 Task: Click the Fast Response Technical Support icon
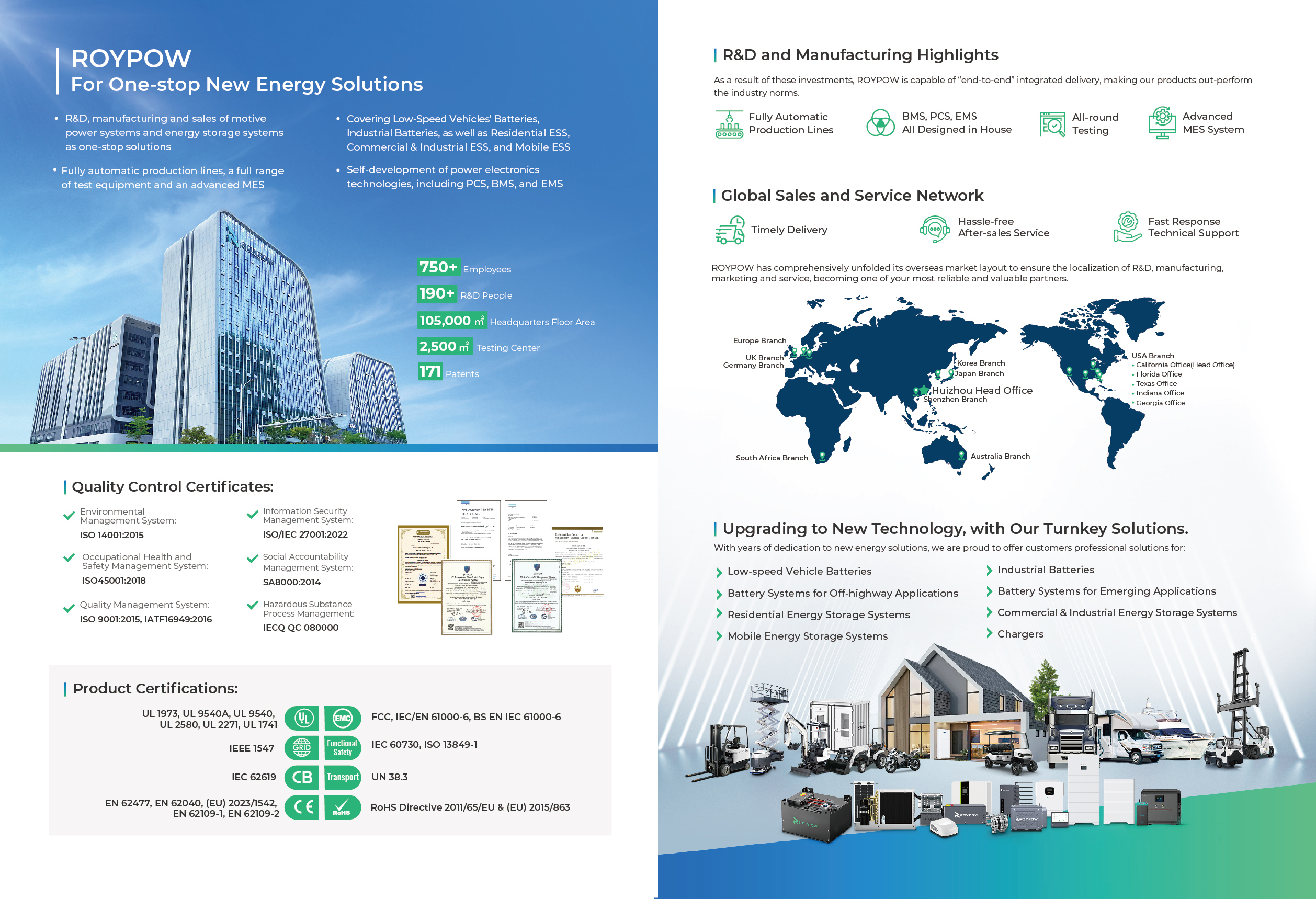tap(1127, 227)
